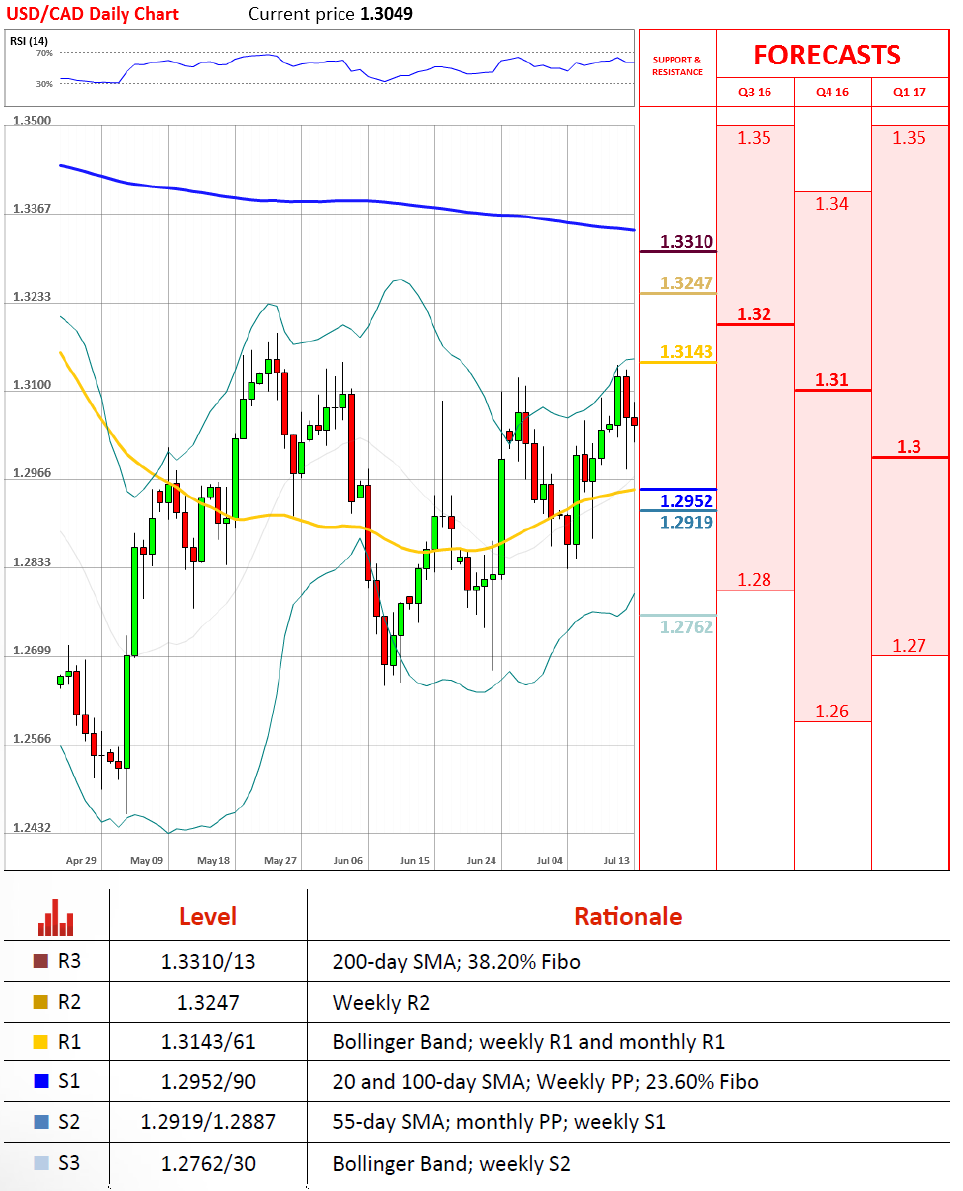963x1191 pixels.
Task: Click the 1.2762 support level label
Action: point(686,627)
